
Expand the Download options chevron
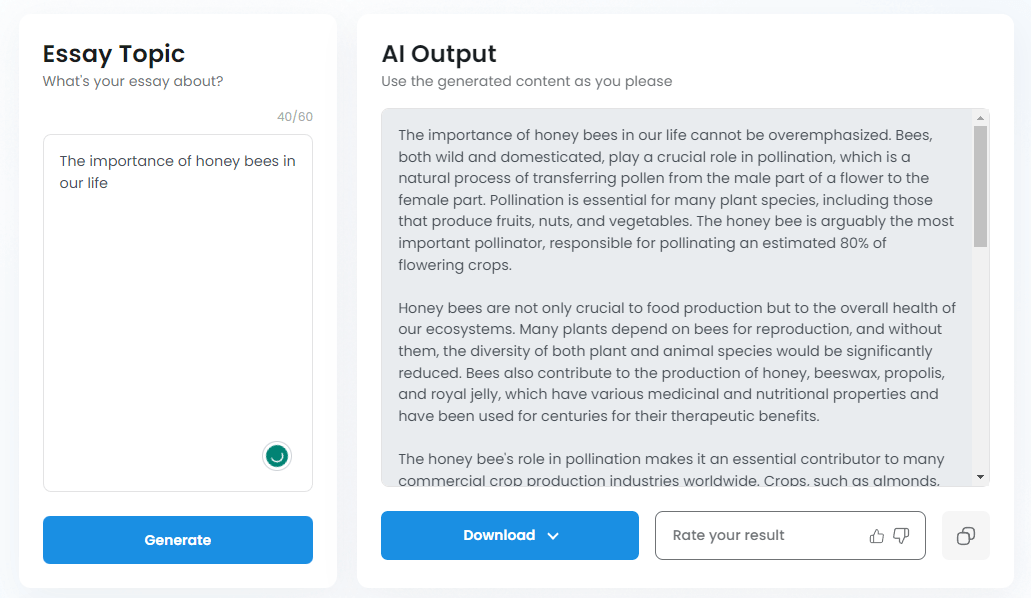[553, 536]
